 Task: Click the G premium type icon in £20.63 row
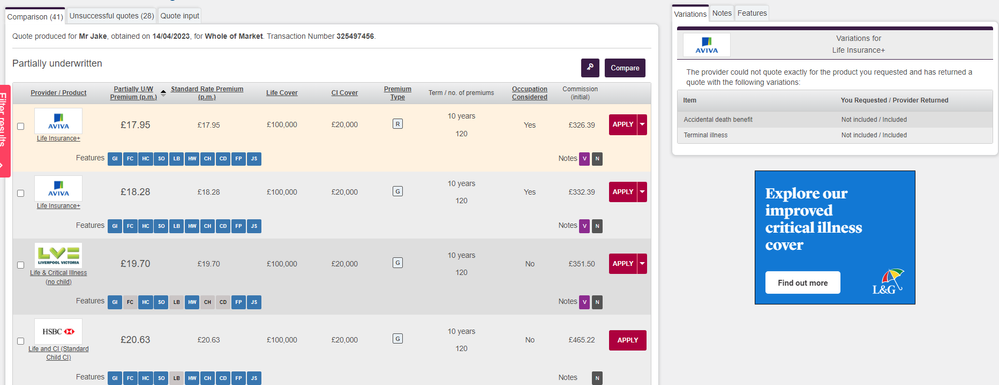[x=398, y=339]
